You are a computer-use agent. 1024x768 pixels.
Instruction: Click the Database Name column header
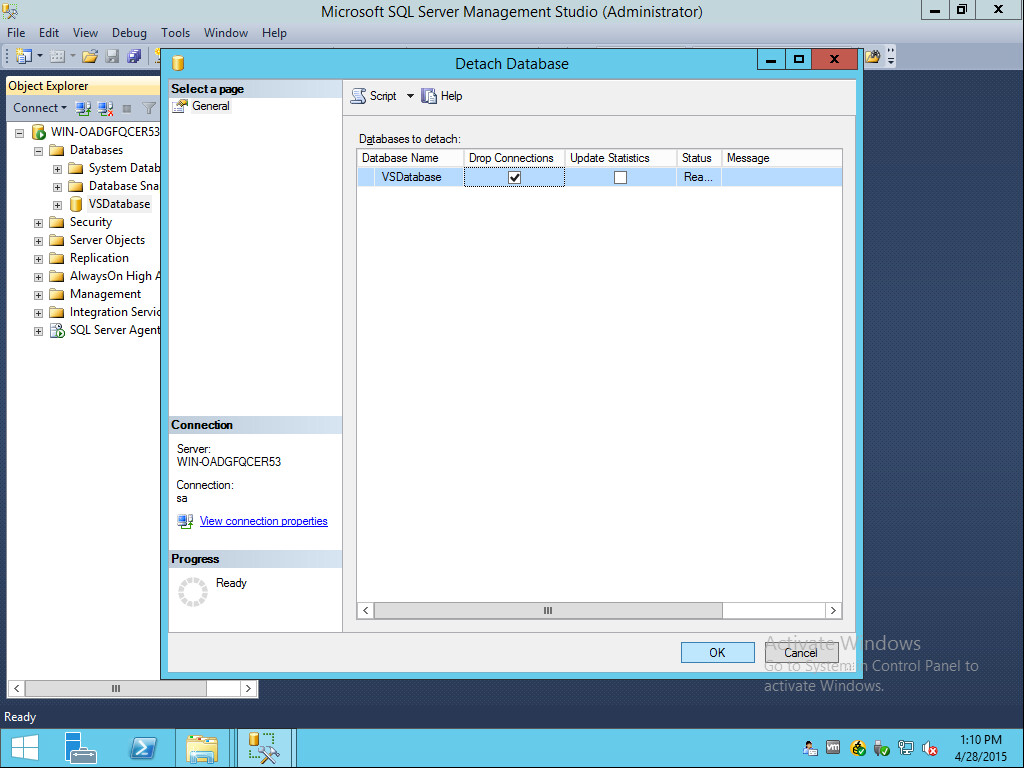click(x=410, y=158)
